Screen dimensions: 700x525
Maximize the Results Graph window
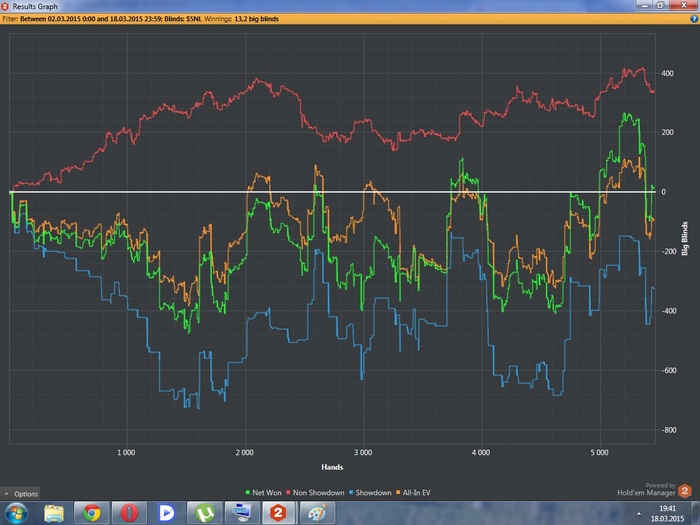coord(660,5)
